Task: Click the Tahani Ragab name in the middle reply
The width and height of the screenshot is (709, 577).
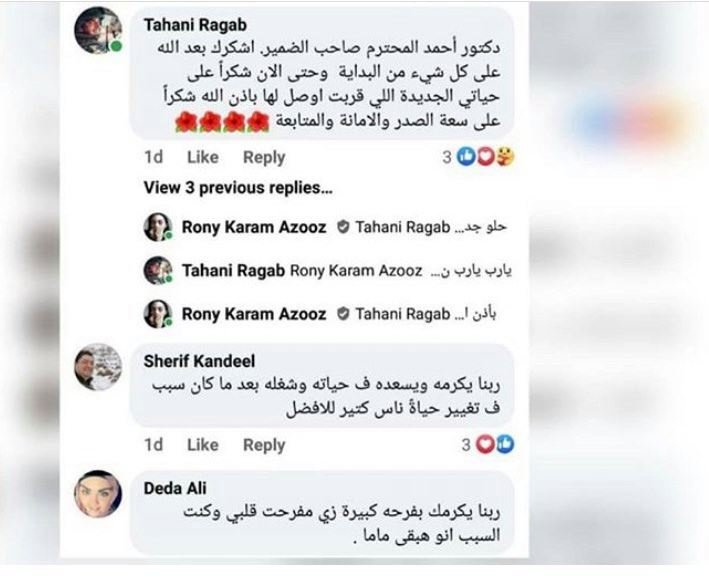Action: tap(233, 270)
